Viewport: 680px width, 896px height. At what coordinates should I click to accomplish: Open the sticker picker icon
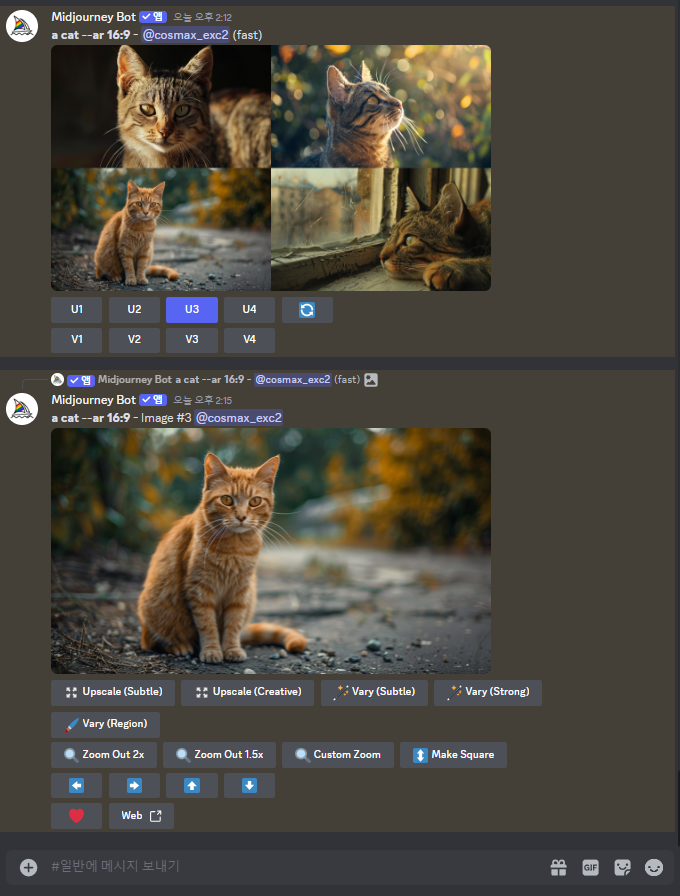click(x=622, y=867)
